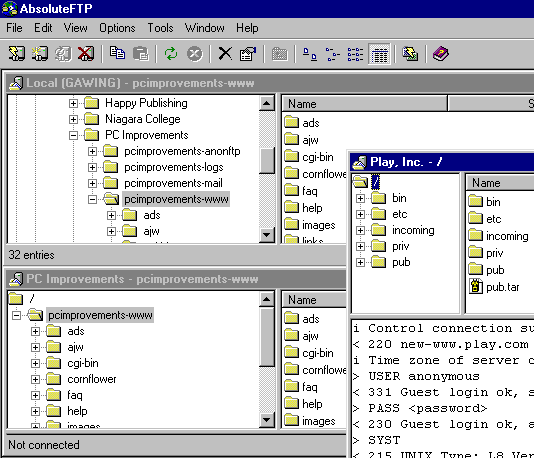The width and height of the screenshot is (534, 458).
Task: Click the Connect toolbar icon
Action: tap(17, 54)
